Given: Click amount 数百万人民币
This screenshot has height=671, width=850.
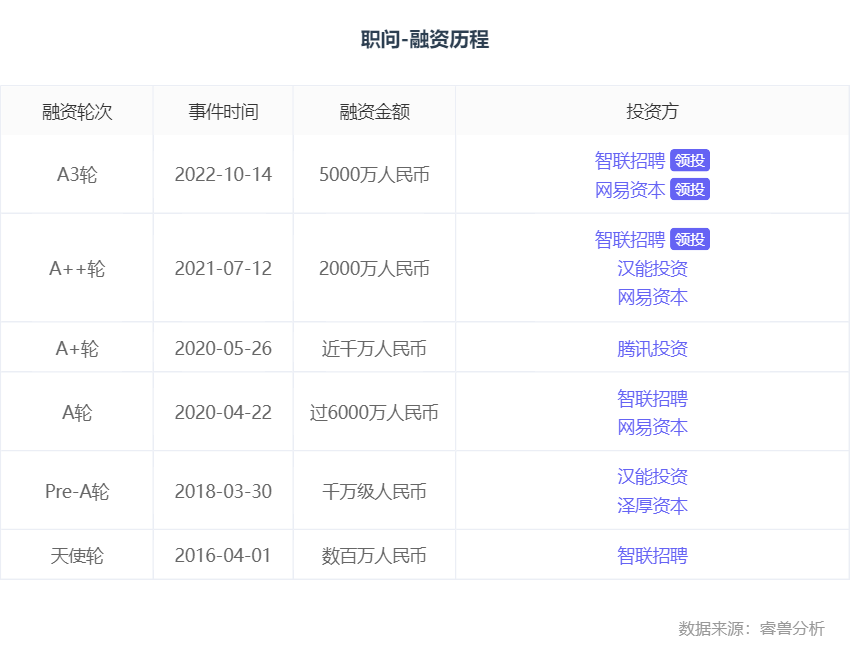Looking at the screenshot, I should [x=375, y=556].
